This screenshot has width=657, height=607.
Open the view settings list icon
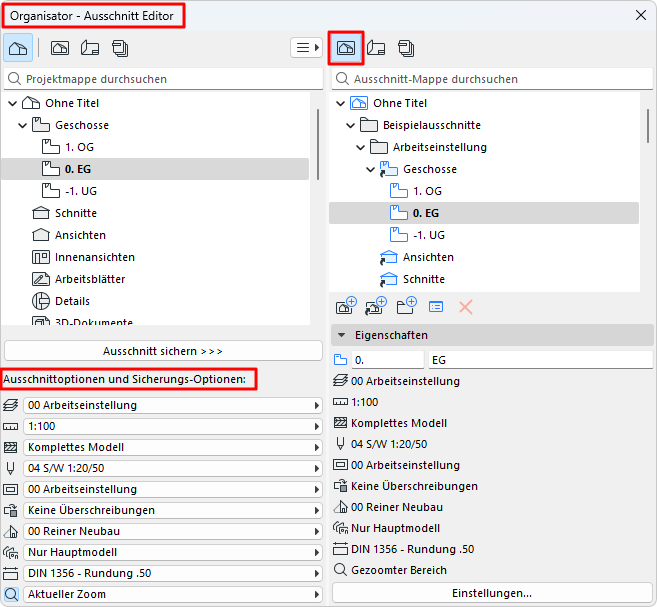click(436, 307)
